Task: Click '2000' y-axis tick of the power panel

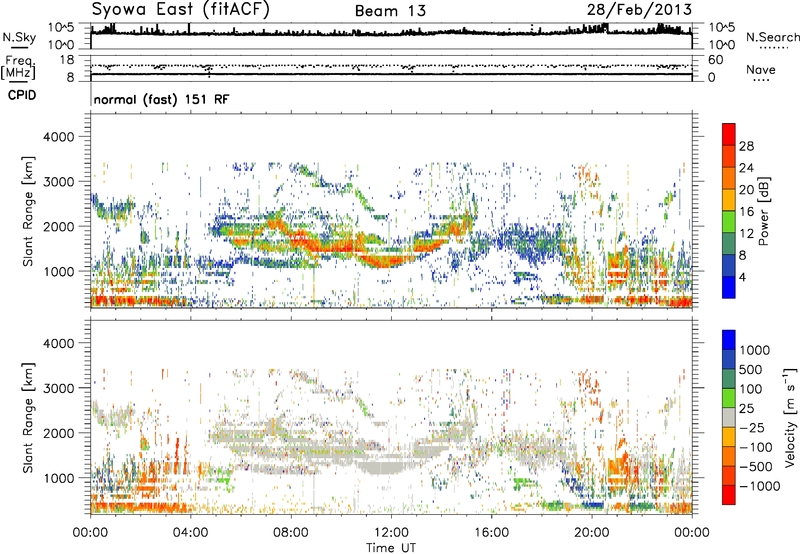Action: click(x=58, y=227)
